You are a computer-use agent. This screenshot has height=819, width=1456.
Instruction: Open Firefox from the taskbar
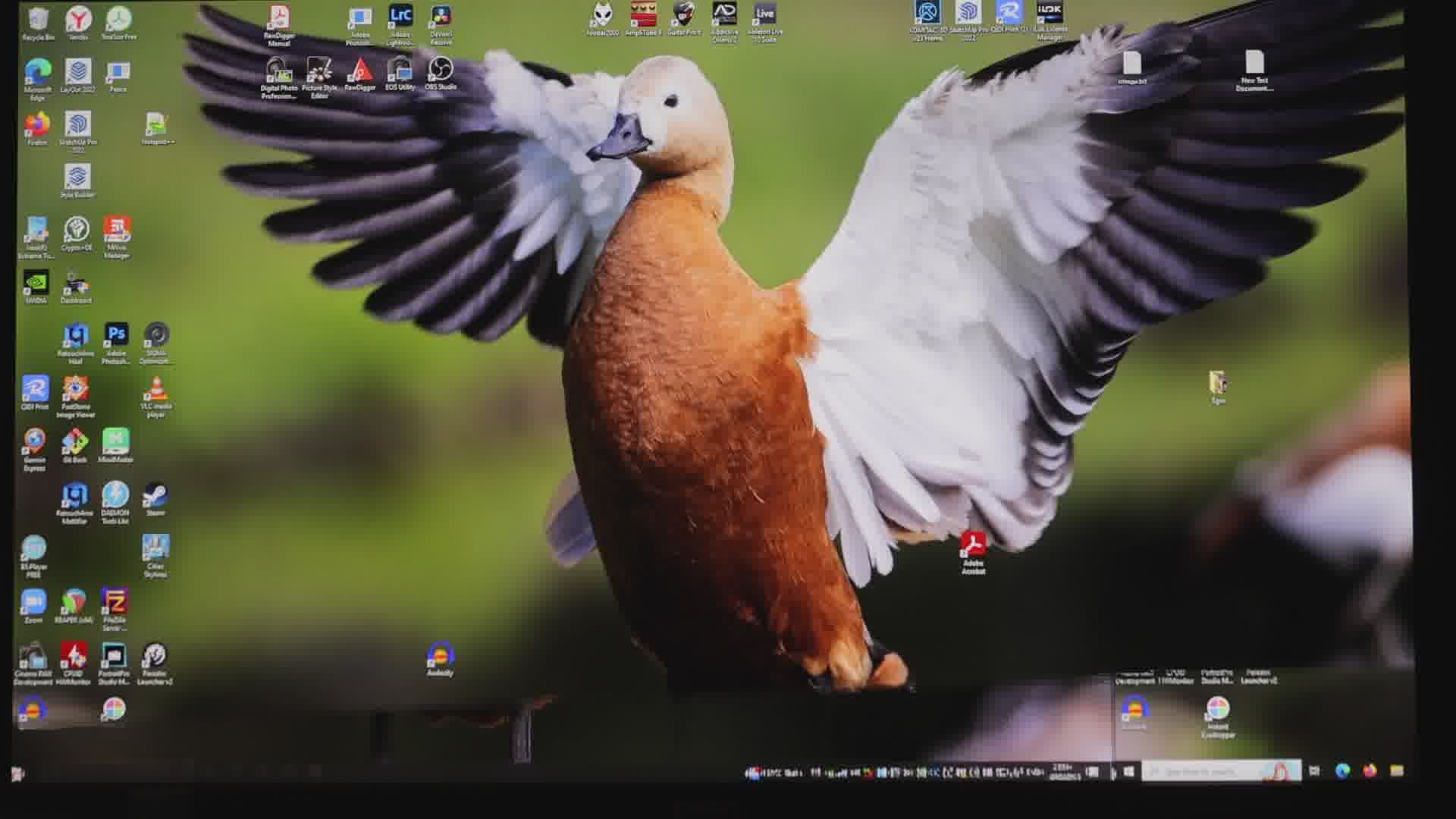pyautogui.click(x=1370, y=771)
